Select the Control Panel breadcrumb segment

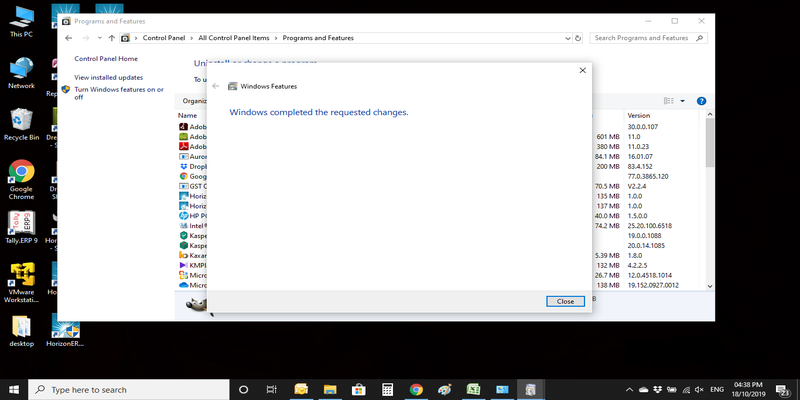click(x=164, y=38)
